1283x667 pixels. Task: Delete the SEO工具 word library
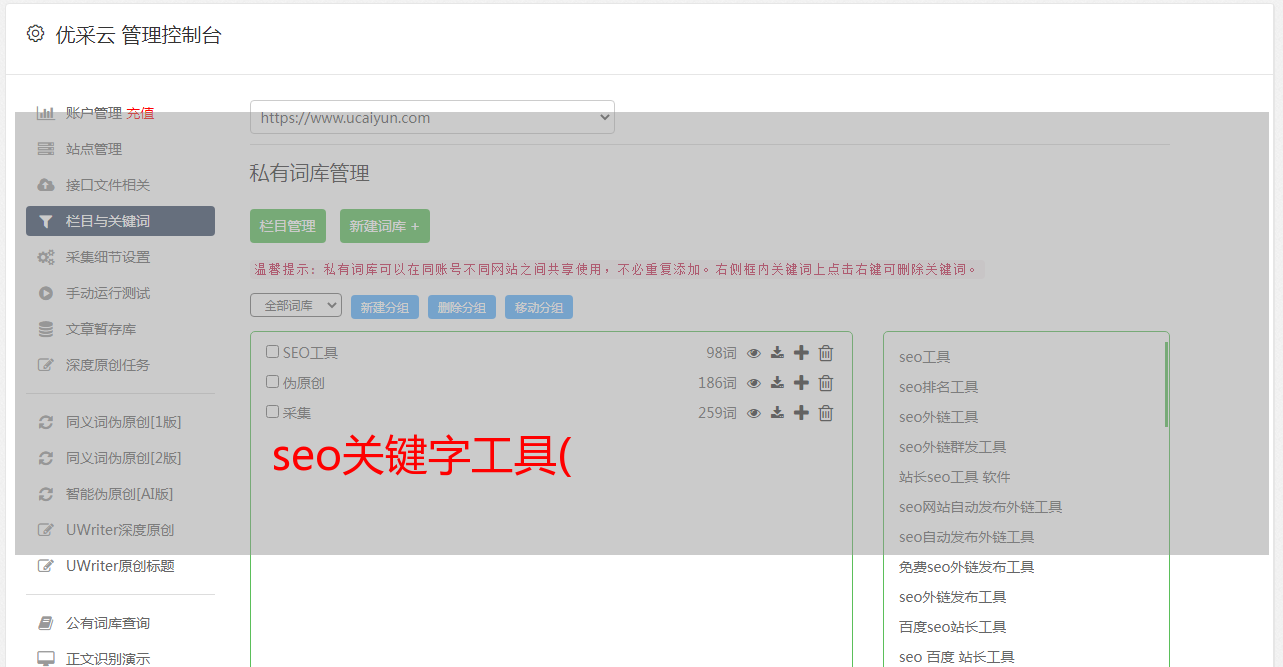[x=826, y=353]
